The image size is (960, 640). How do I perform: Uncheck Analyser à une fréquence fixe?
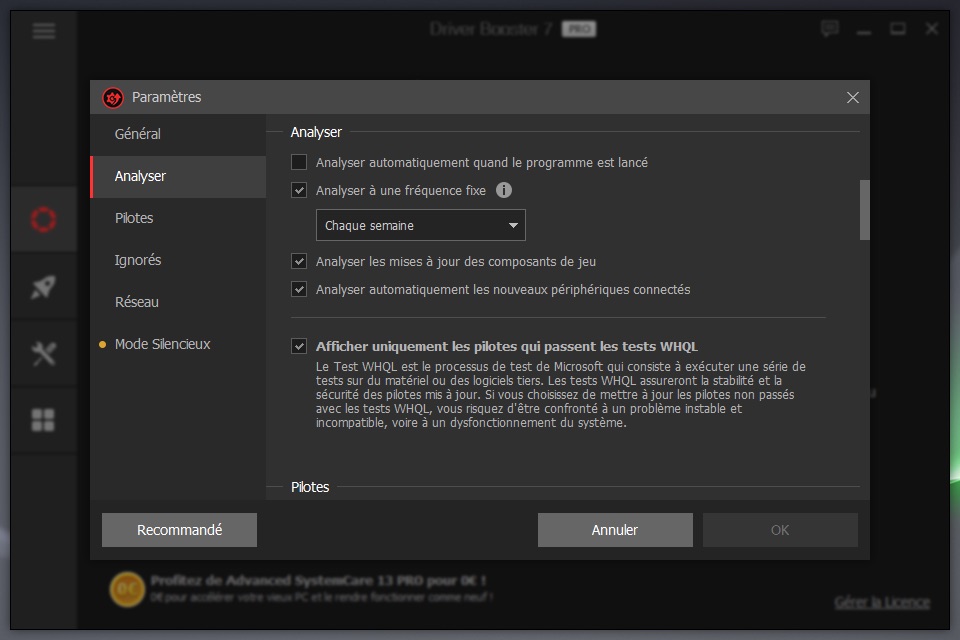tap(299, 190)
